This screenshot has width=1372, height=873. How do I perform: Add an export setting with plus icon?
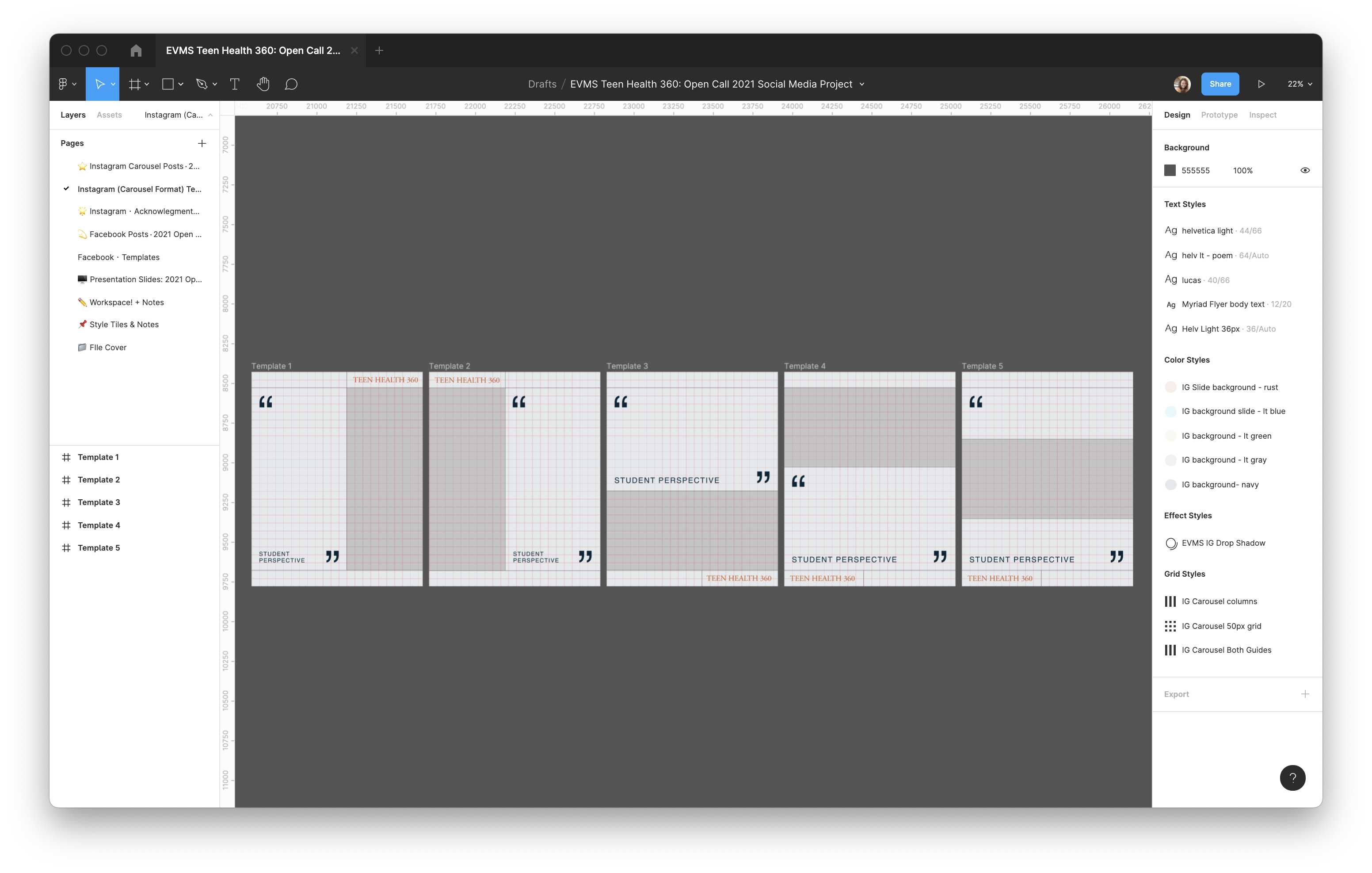pyautogui.click(x=1305, y=694)
